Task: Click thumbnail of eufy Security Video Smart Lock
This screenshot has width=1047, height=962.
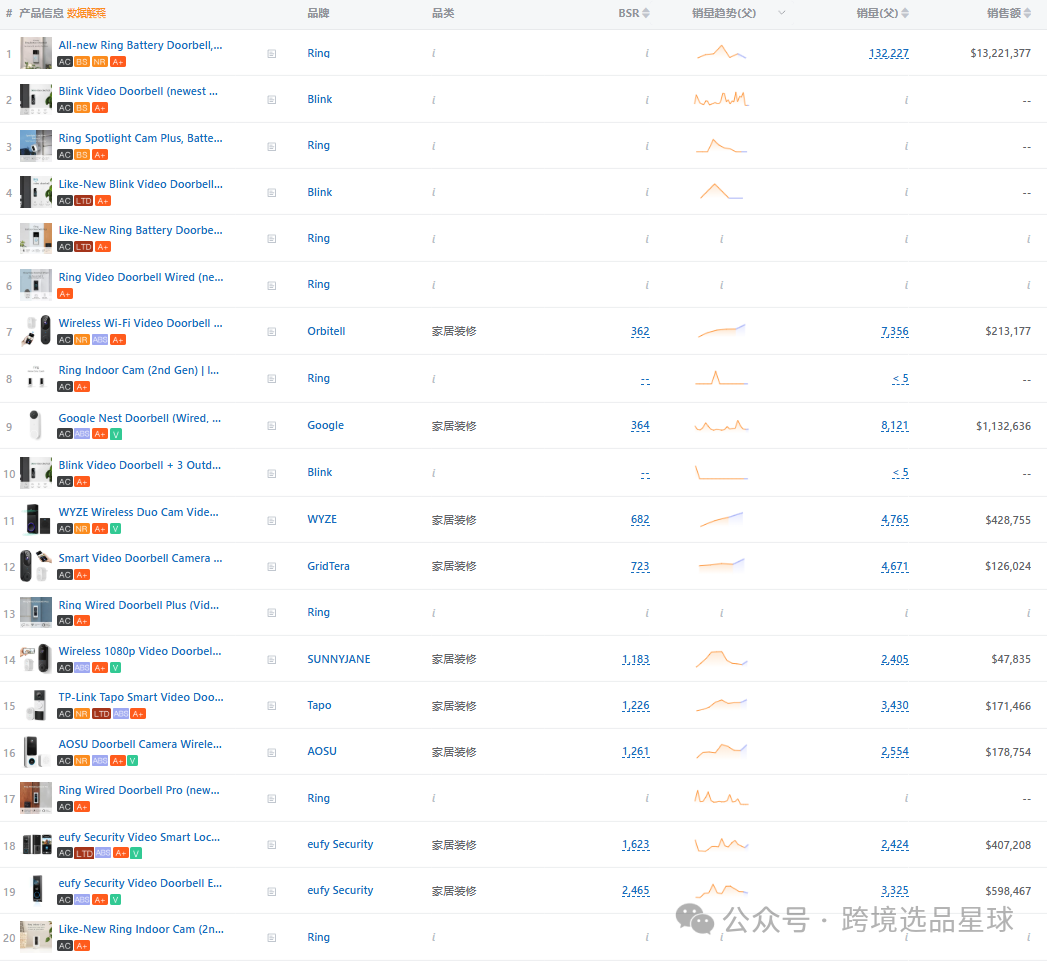Action: pyautogui.click(x=36, y=845)
